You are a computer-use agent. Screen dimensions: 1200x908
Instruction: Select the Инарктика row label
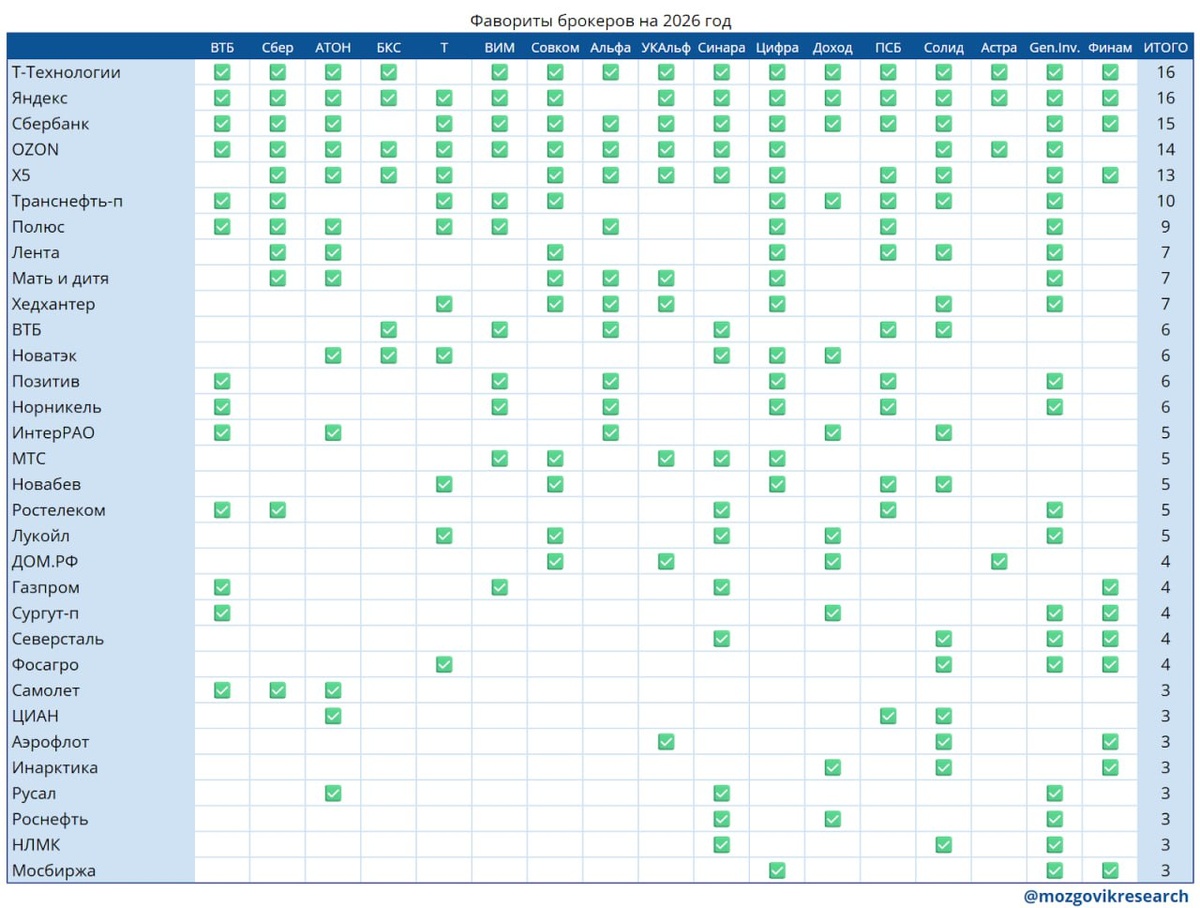click(55, 768)
